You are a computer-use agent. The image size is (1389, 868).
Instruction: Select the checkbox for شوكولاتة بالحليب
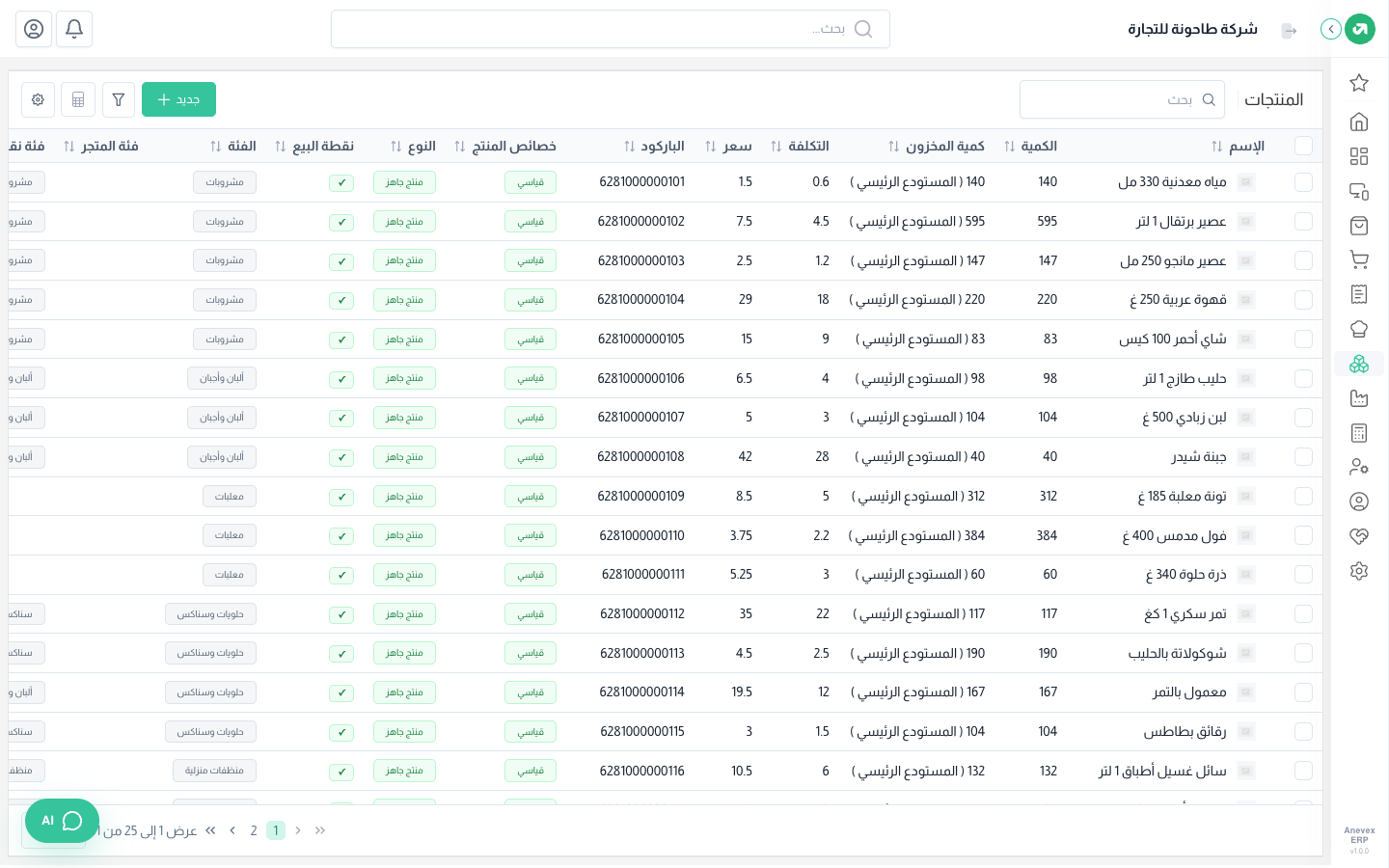pyautogui.click(x=1304, y=653)
